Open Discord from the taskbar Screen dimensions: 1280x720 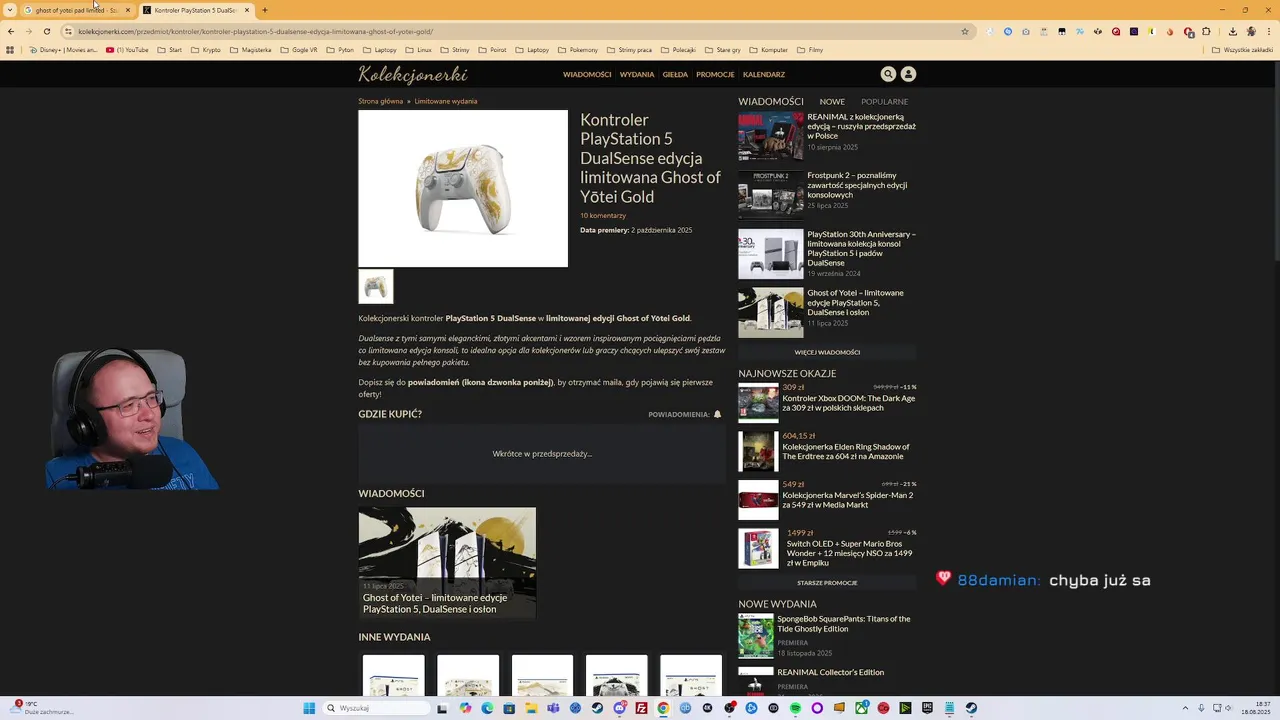pos(619,708)
